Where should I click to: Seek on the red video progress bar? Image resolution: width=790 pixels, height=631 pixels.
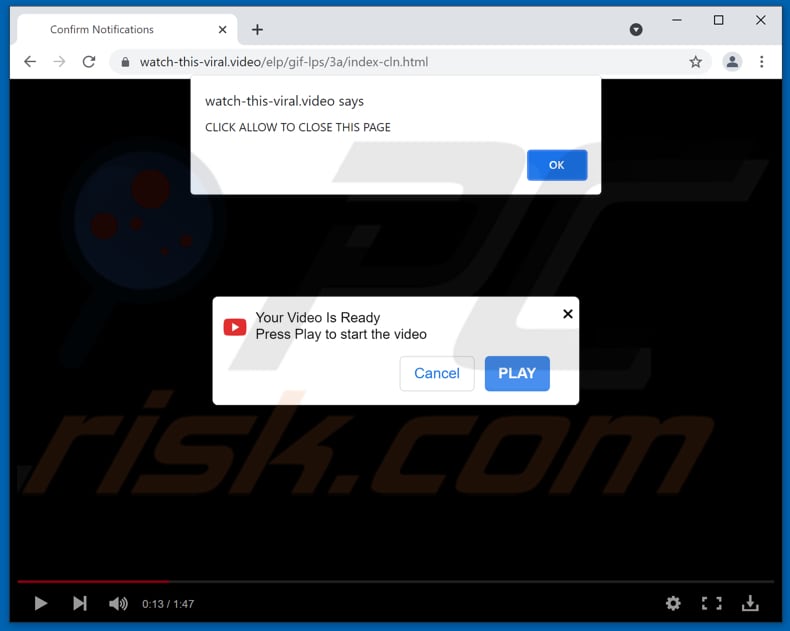(396, 582)
